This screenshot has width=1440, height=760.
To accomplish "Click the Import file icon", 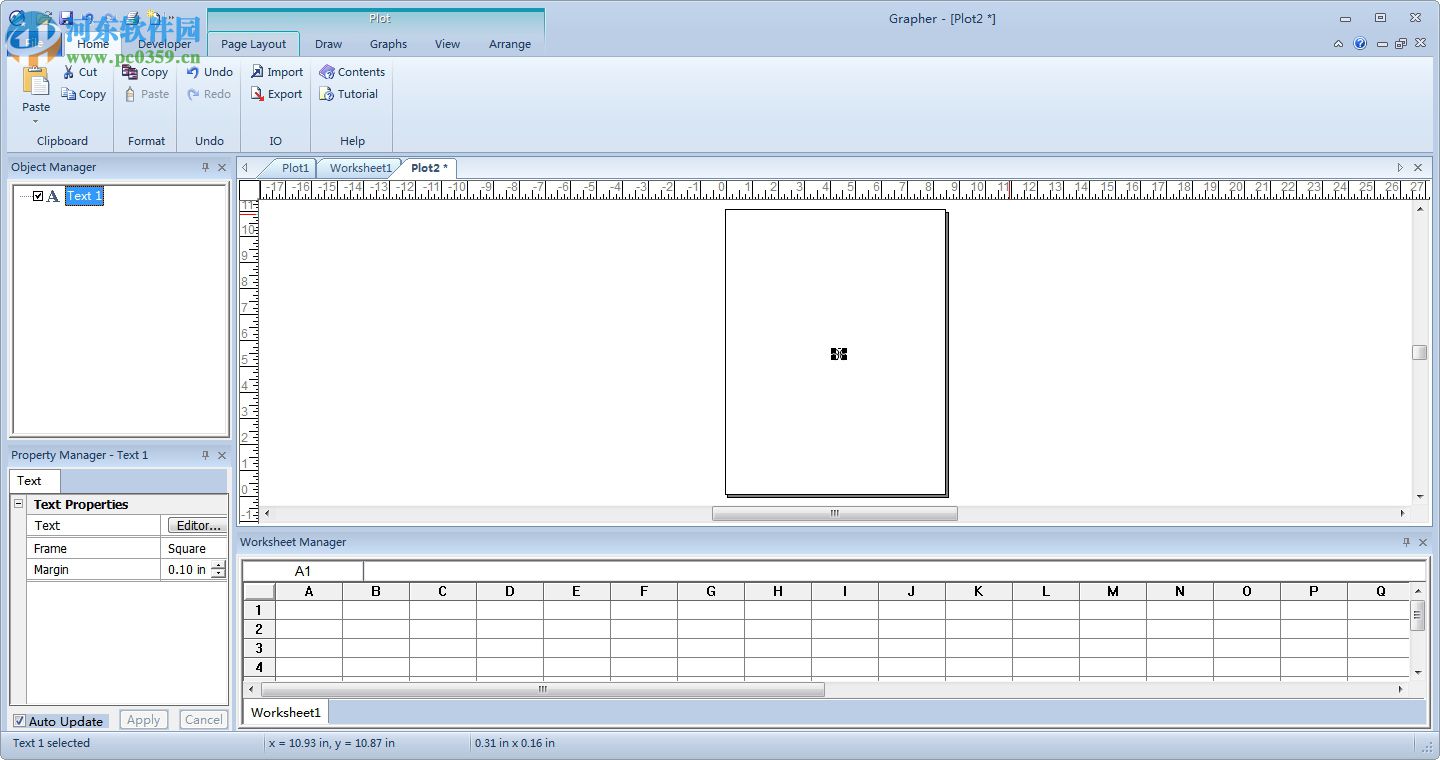I will (x=257, y=72).
